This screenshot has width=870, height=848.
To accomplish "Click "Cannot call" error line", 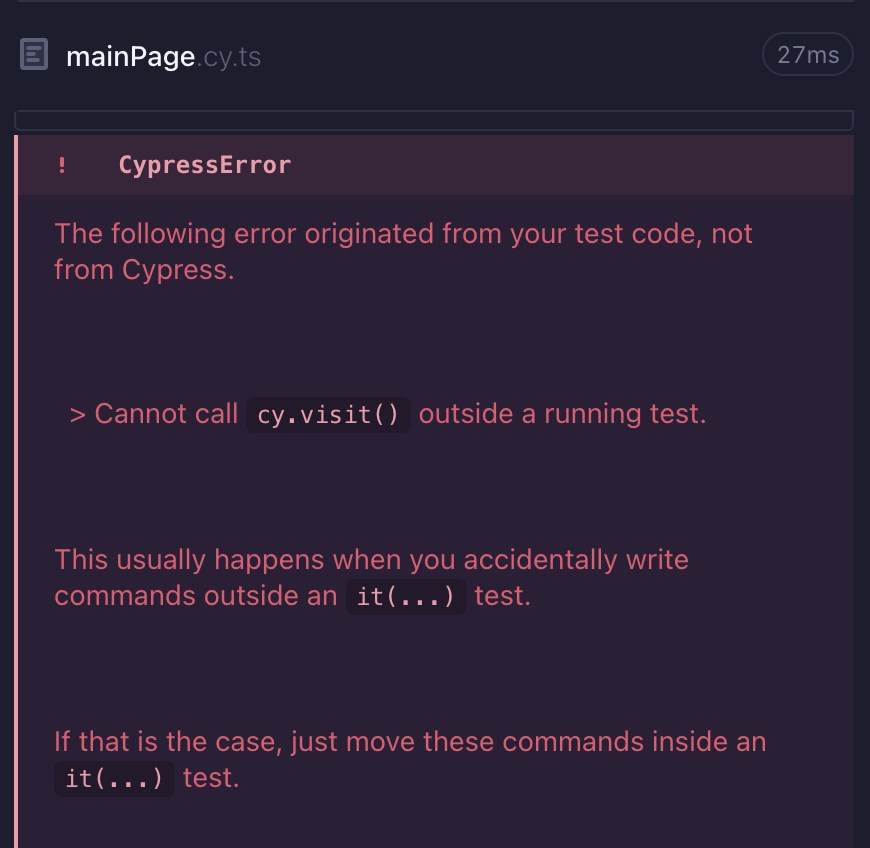I will [x=388, y=414].
